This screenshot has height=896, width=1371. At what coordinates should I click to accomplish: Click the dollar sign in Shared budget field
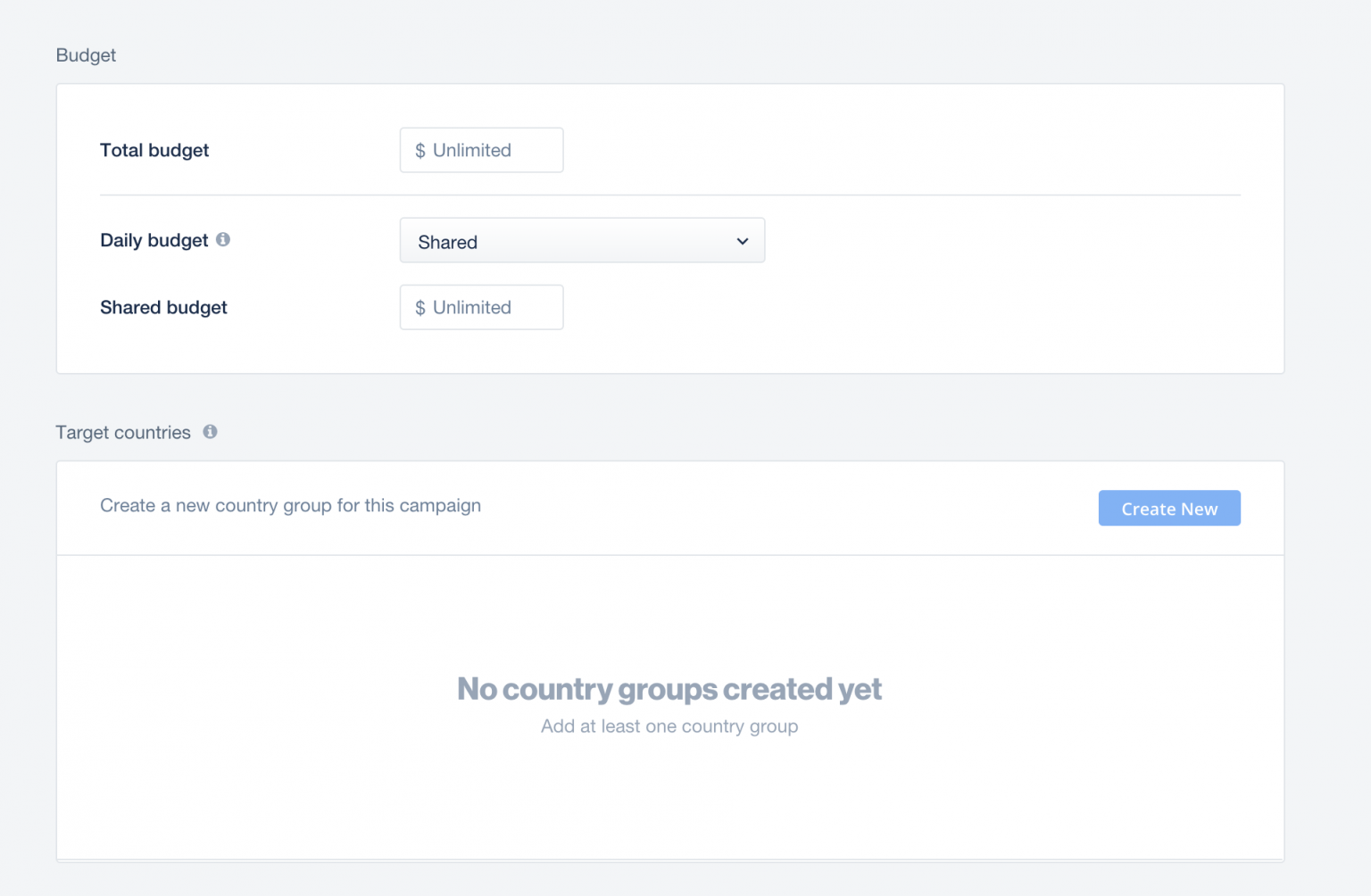tap(420, 307)
